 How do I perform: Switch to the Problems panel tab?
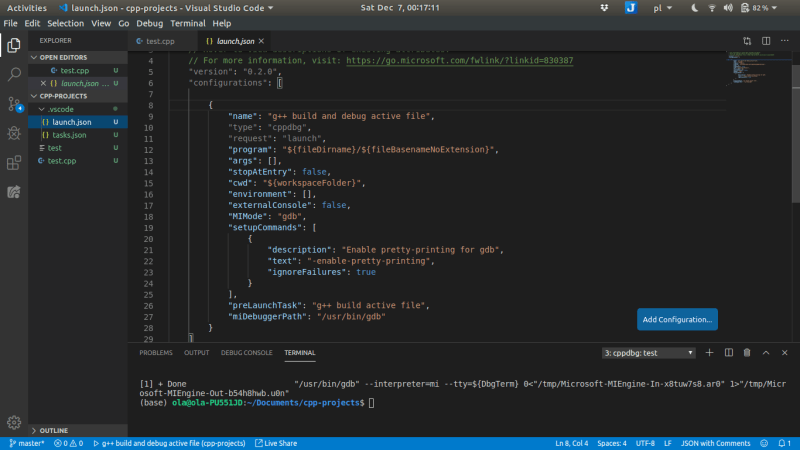pos(156,353)
